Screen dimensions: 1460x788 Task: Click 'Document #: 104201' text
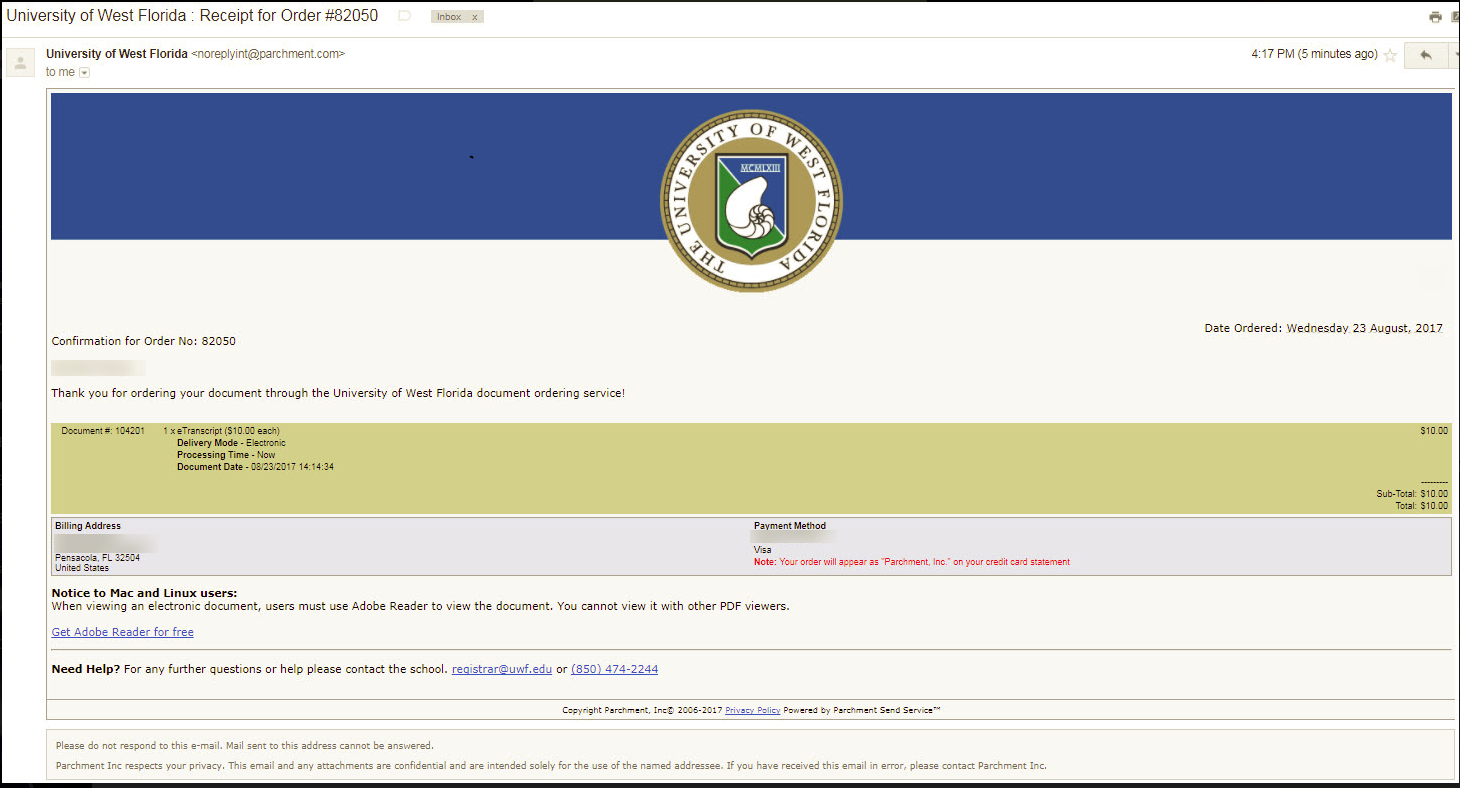coord(103,431)
